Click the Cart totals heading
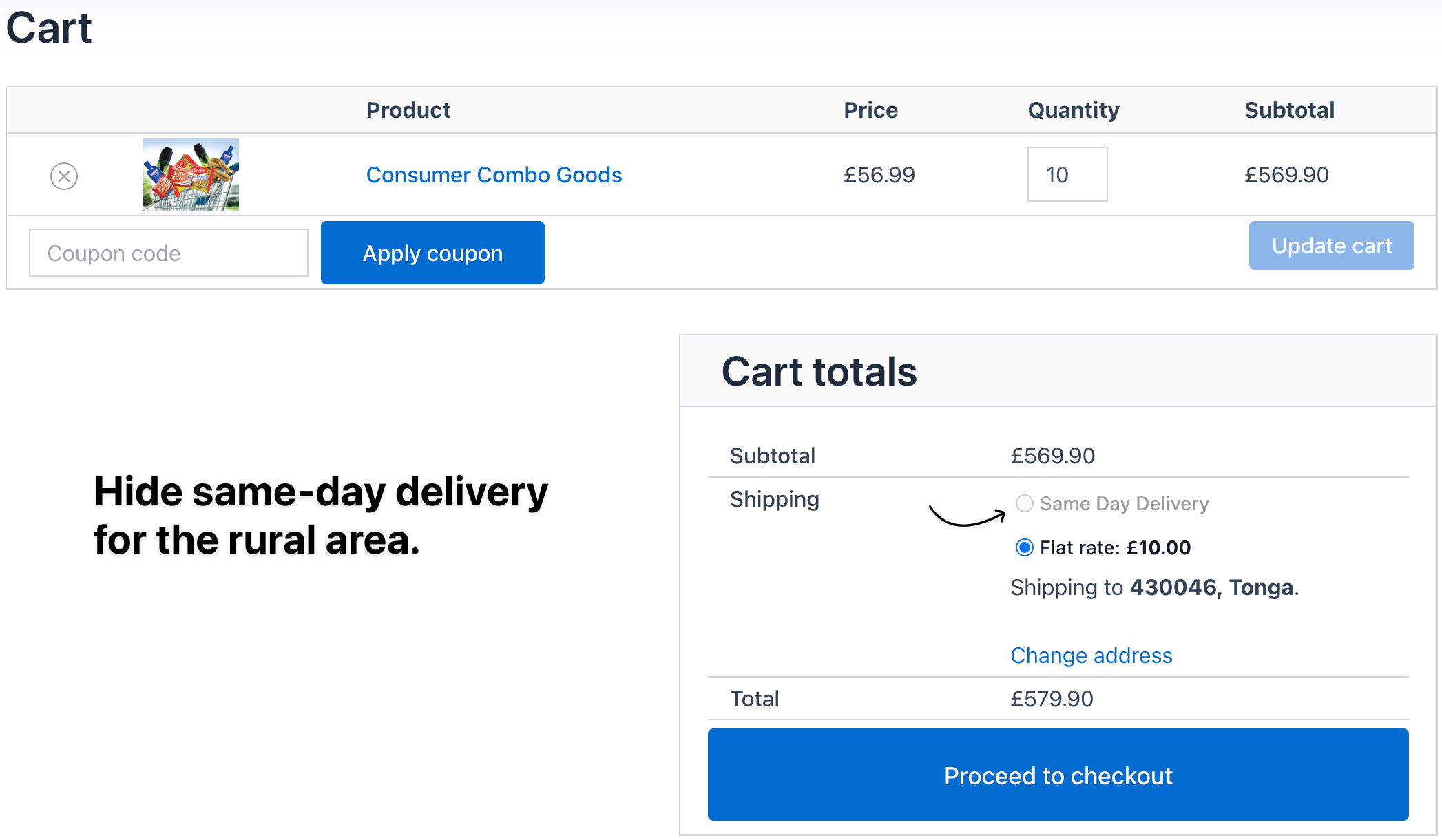This screenshot has height=840, width=1442. coord(819,372)
